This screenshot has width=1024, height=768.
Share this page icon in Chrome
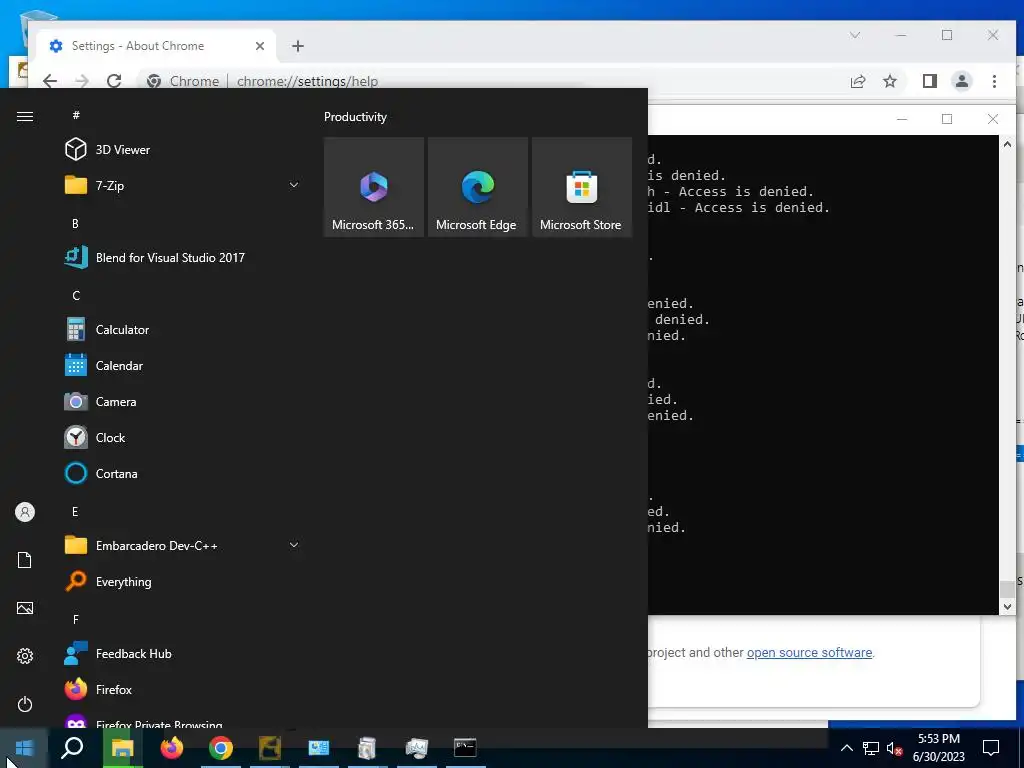click(857, 81)
